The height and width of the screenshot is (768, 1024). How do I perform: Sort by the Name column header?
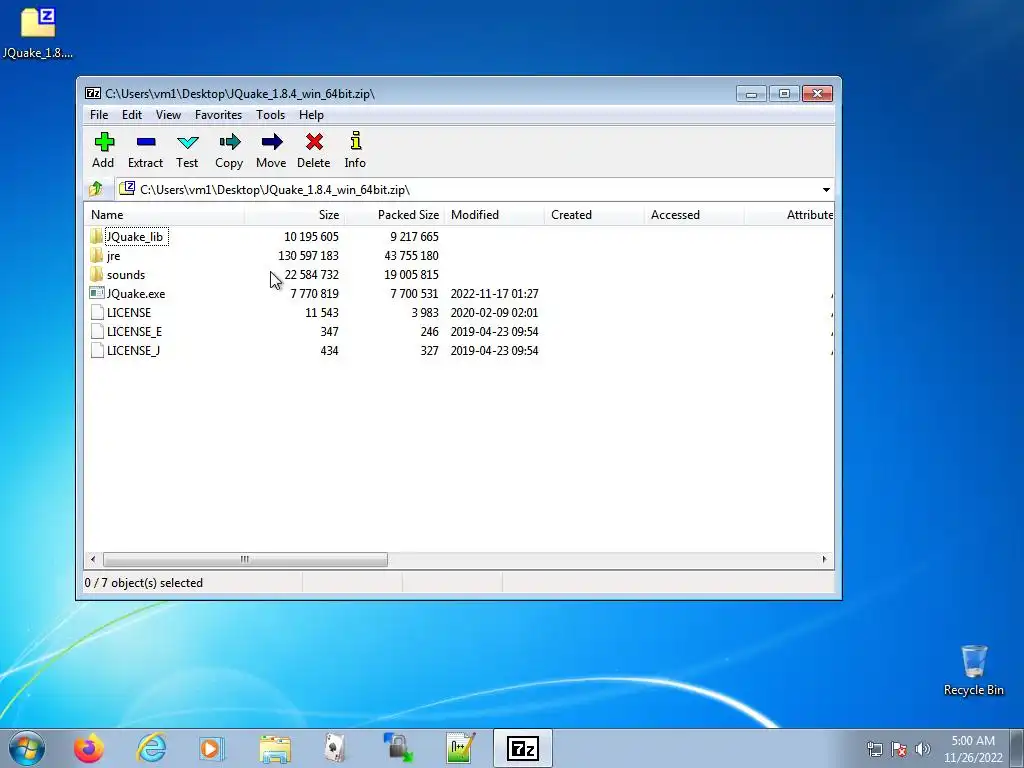point(165,215)
